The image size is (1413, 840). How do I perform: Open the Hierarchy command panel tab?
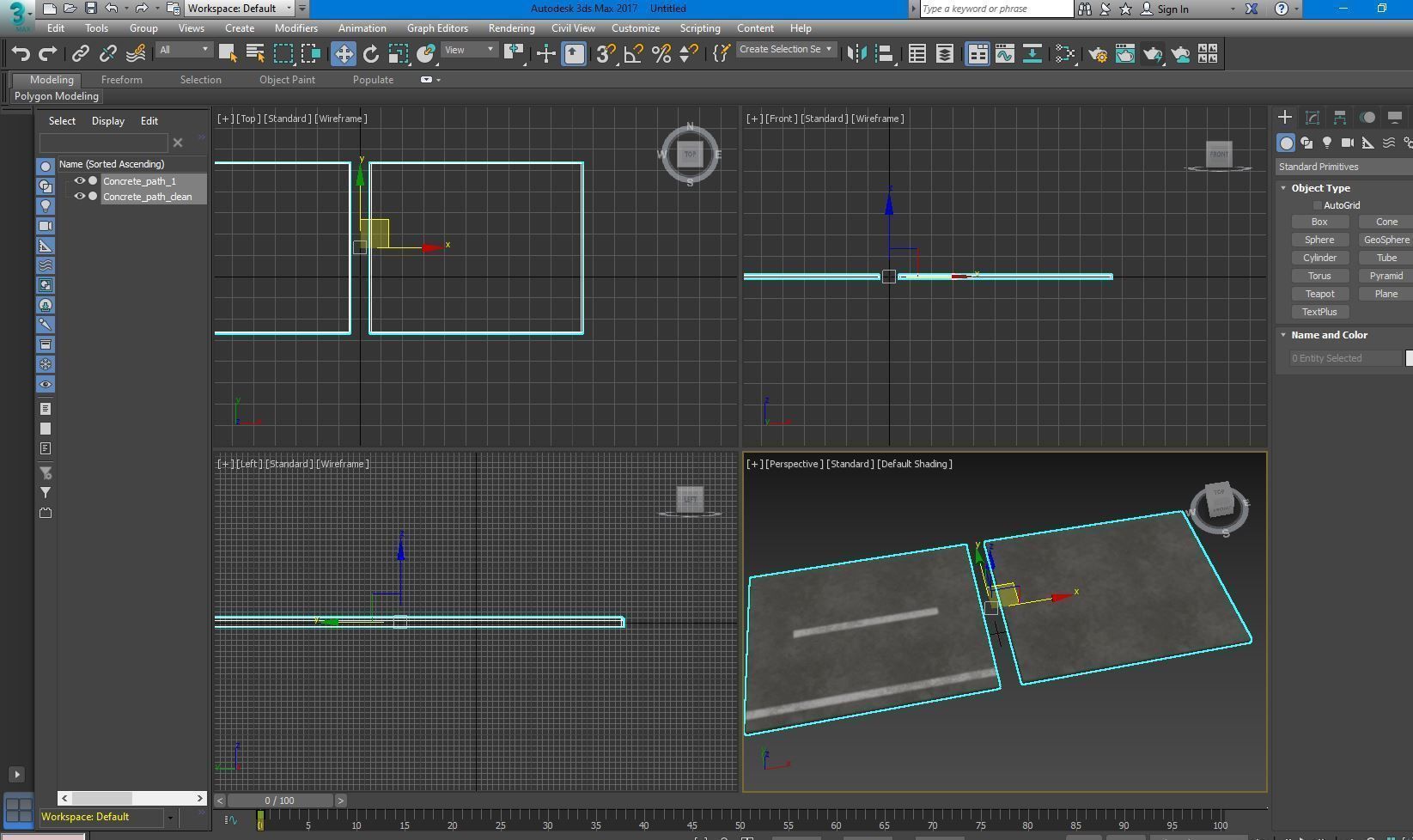[1340, 118]
